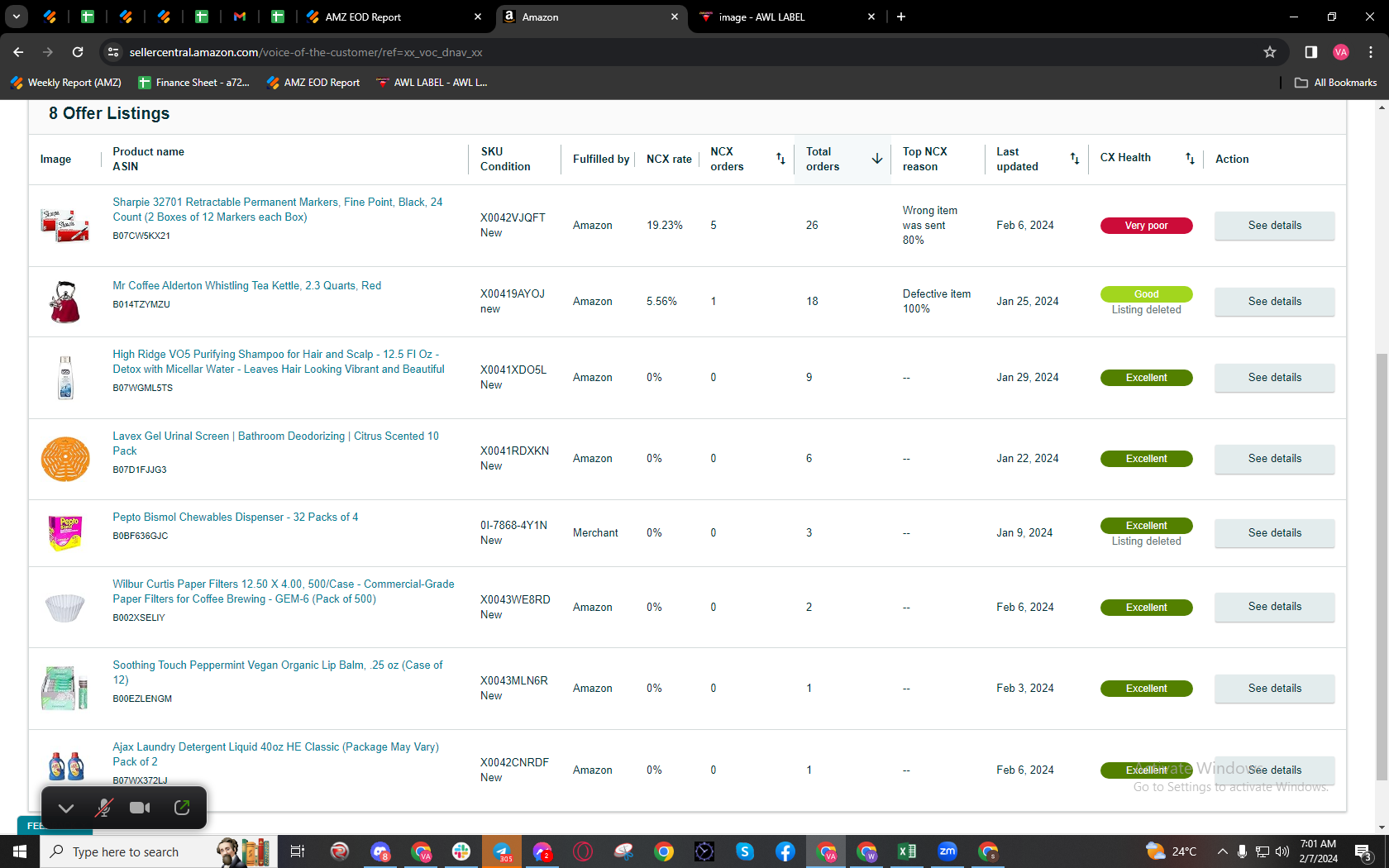Open Windows Task View

298,851
